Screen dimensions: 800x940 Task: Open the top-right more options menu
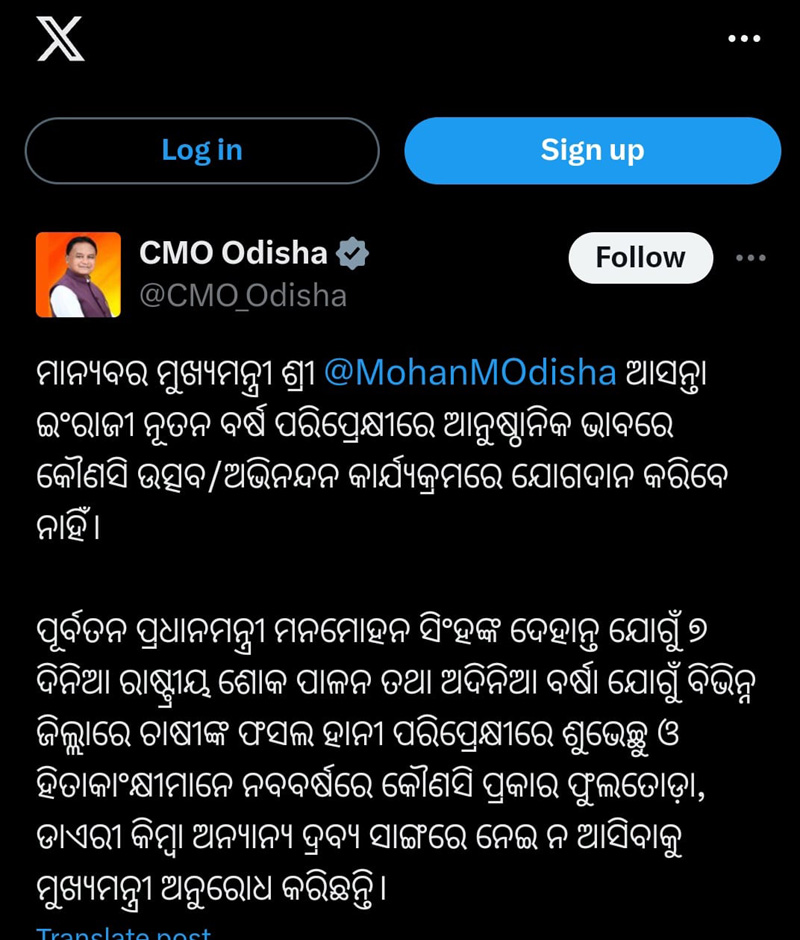(744, 39)
